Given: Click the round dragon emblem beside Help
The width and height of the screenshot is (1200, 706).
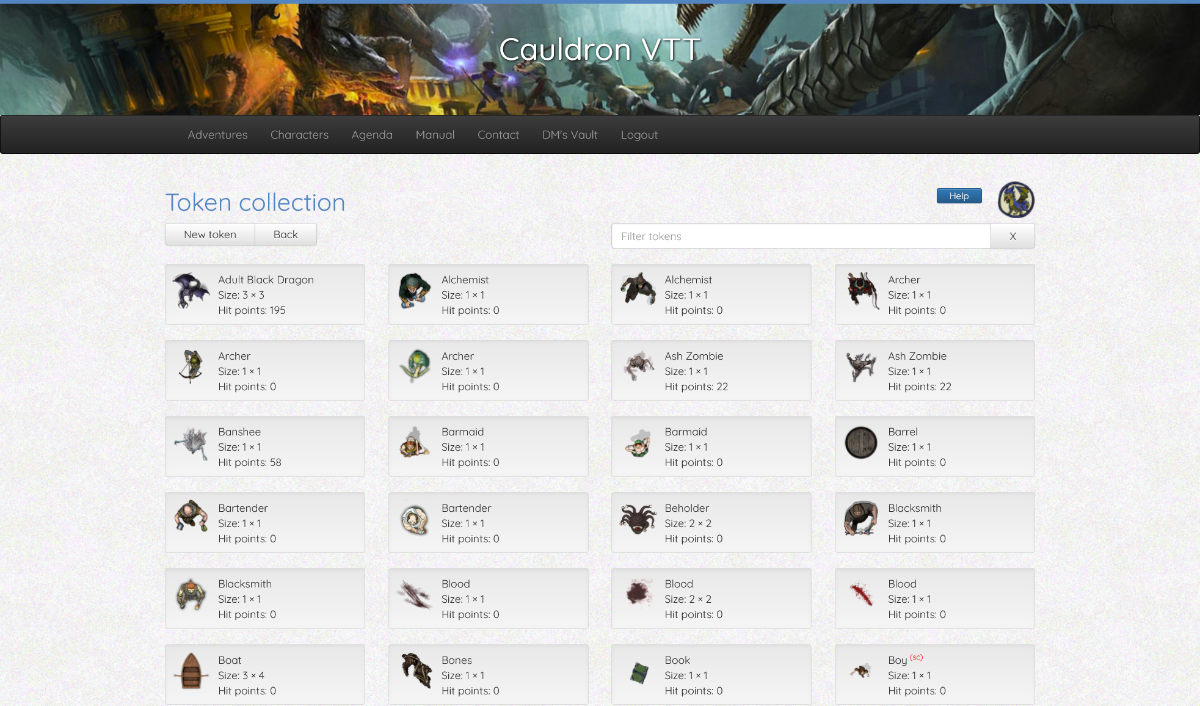Looking at the screenshot, I should click(x=1016, y=199).
